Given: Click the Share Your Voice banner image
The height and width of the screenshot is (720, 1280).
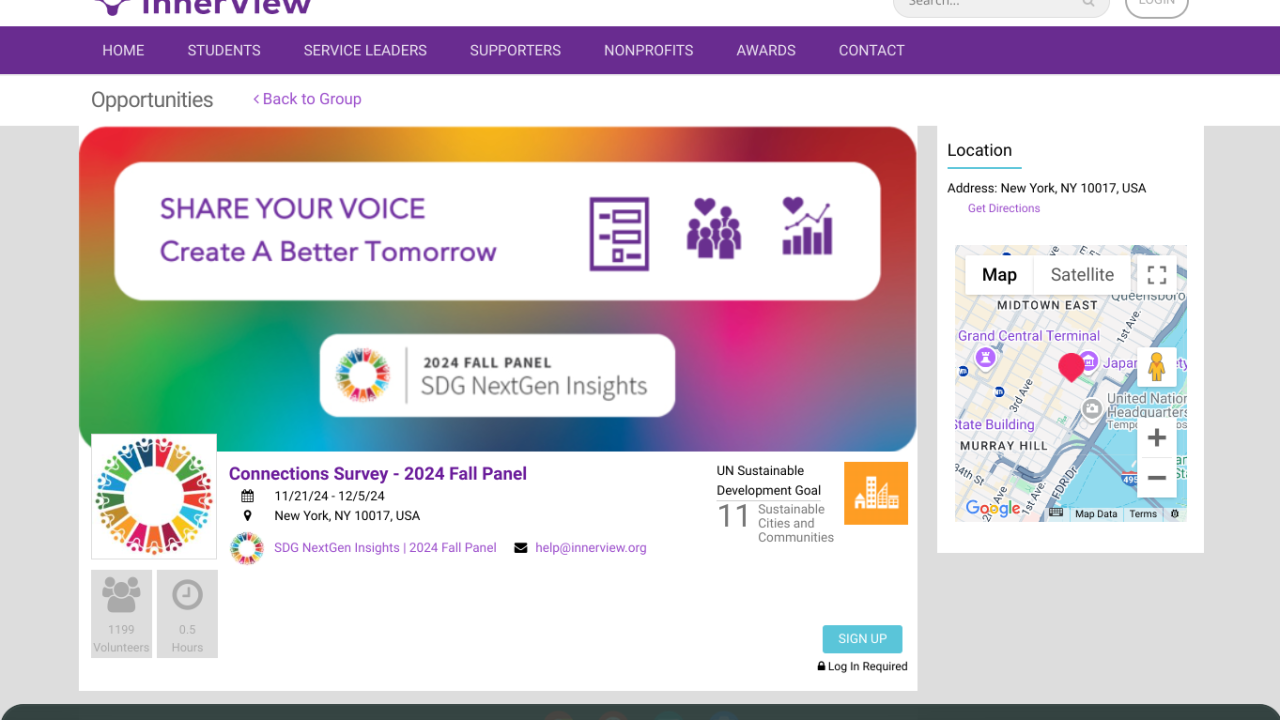Looking at the screenshot, I should click(x=497, y=289).
